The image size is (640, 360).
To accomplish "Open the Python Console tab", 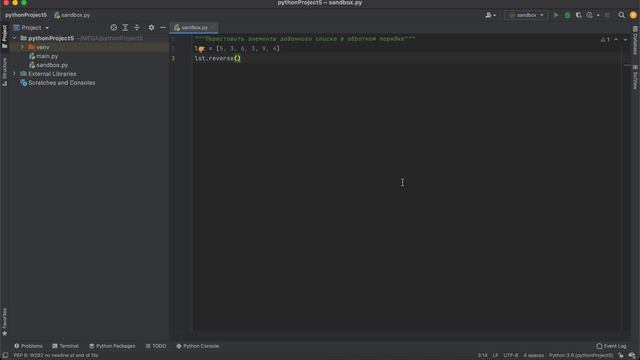I will pos(198,346).
